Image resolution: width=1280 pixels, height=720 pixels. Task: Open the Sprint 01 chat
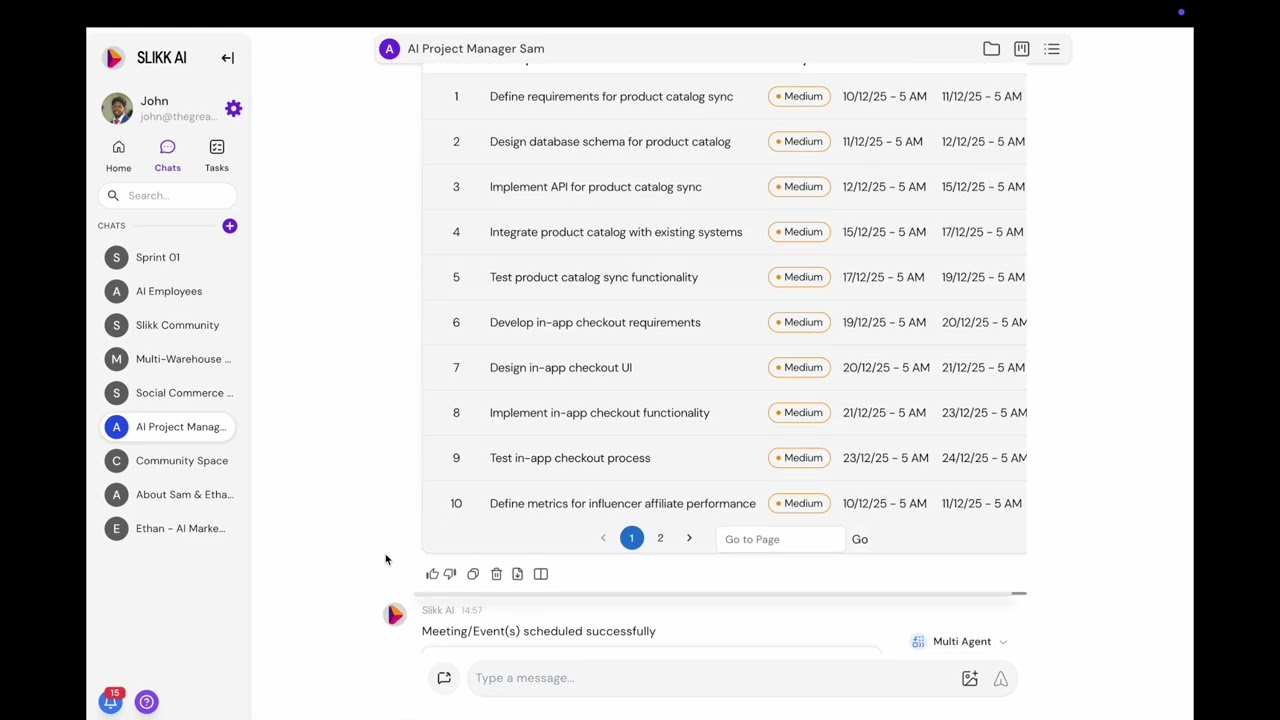point(168,257)
